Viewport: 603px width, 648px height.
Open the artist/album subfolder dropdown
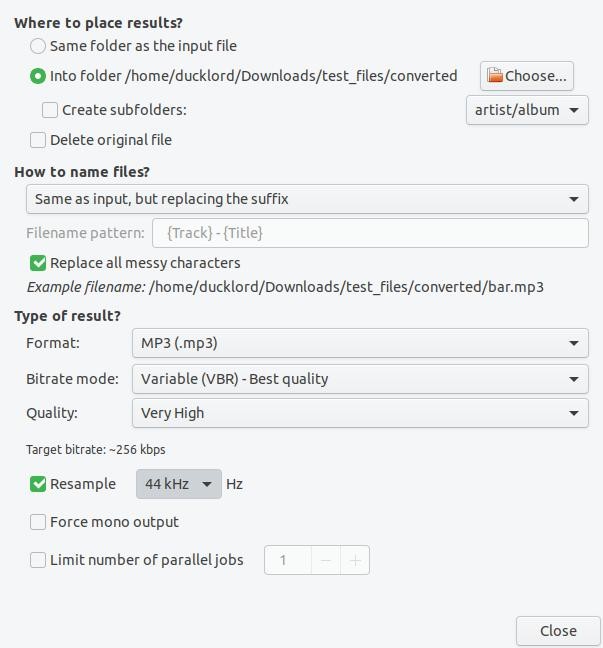coord(527,110)
